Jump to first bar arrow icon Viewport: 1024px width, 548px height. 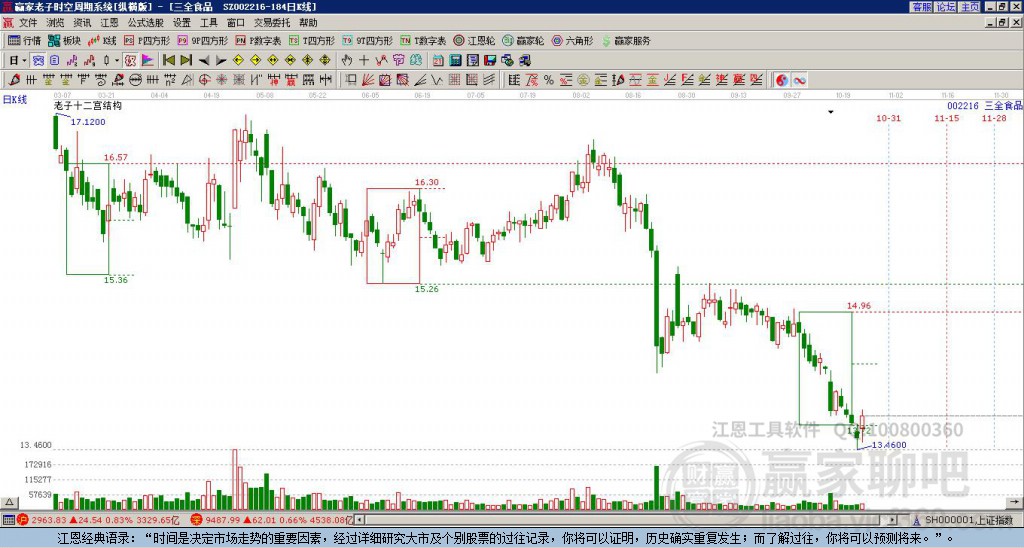168,60
